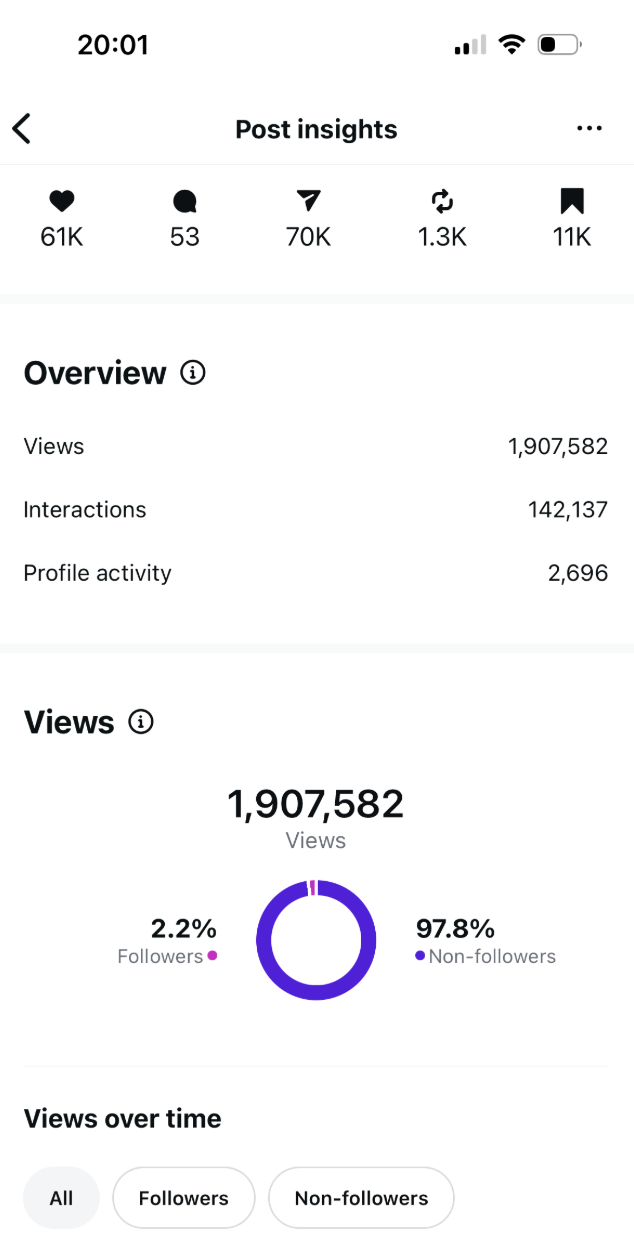The width and height of the screenshot is (634, 1244).
Task: Select the All filter chip
Action: point(62,1197)
